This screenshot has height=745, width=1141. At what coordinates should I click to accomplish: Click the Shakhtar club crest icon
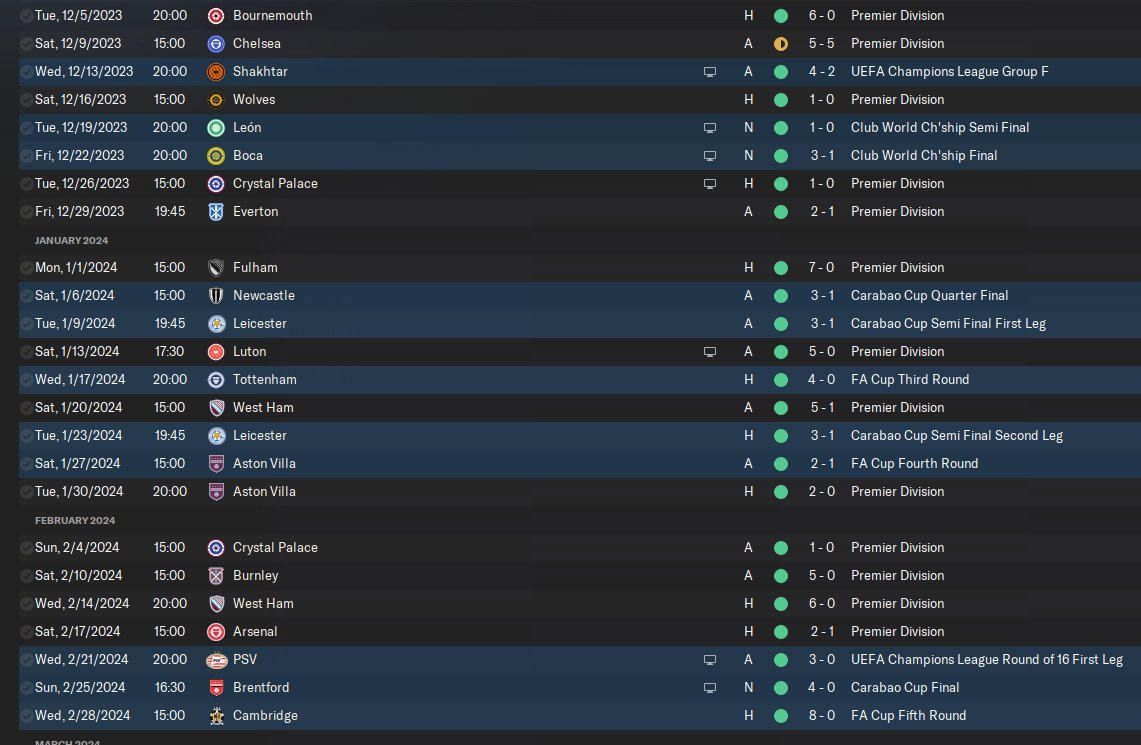pos(215,71)
